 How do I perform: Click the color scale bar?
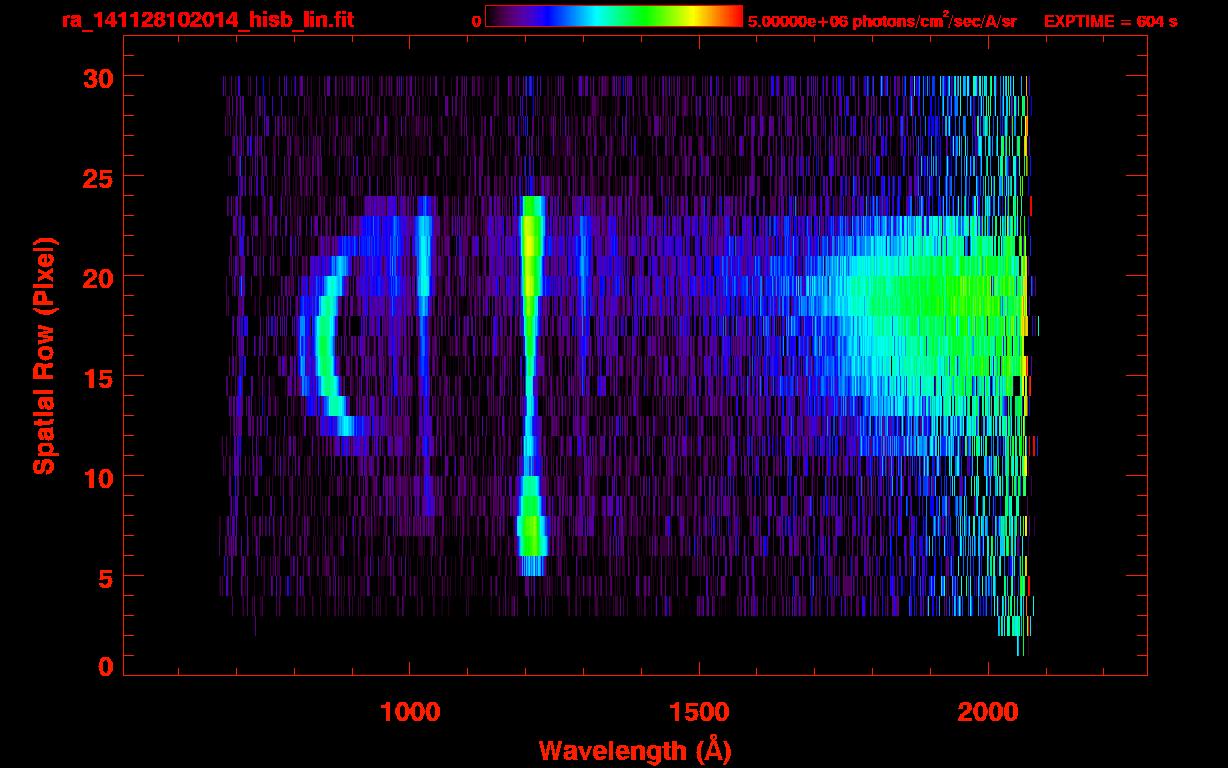pos(614,16)
